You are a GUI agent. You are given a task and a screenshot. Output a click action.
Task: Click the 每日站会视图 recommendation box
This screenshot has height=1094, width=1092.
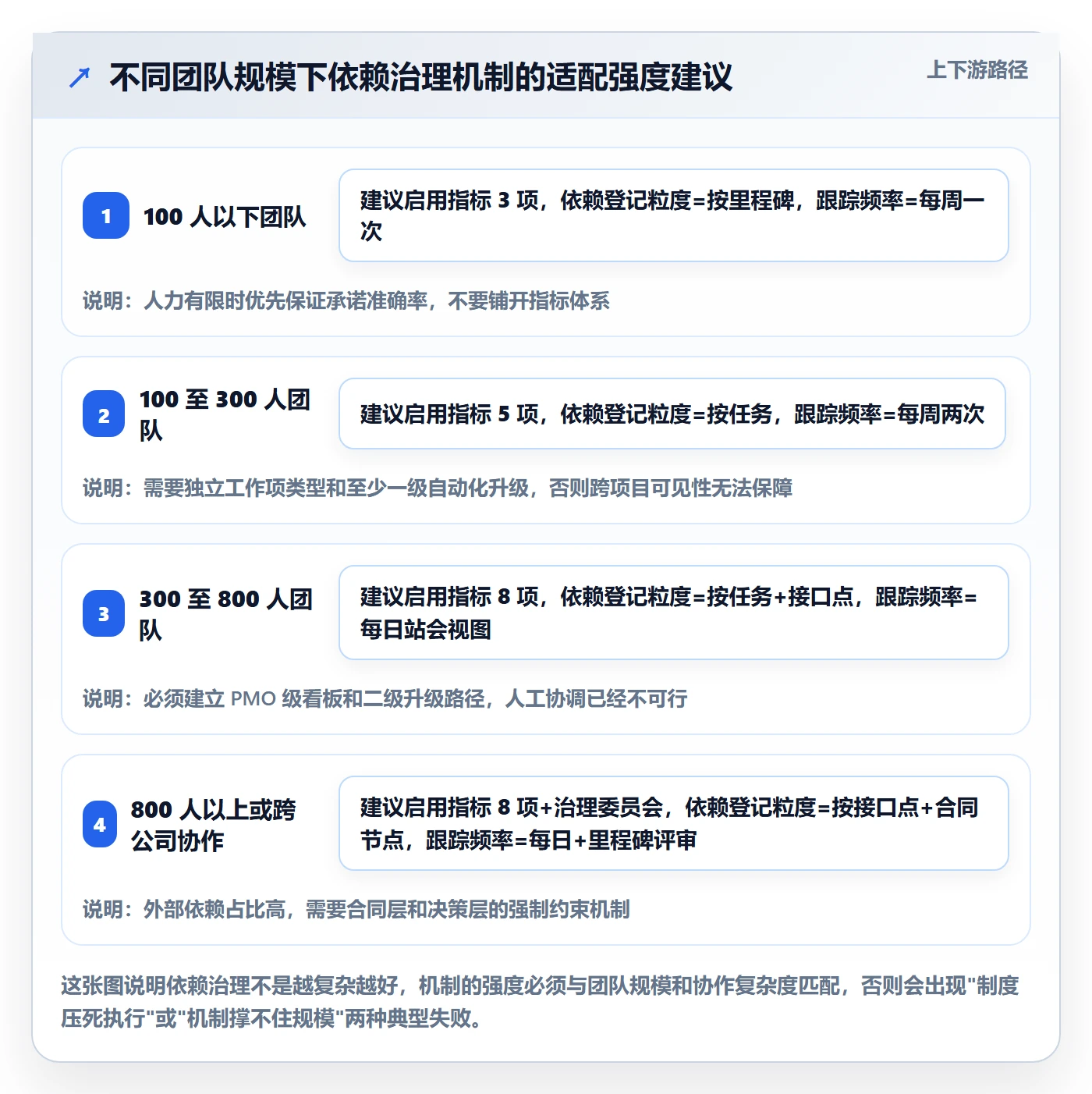(x=674, y=613)
